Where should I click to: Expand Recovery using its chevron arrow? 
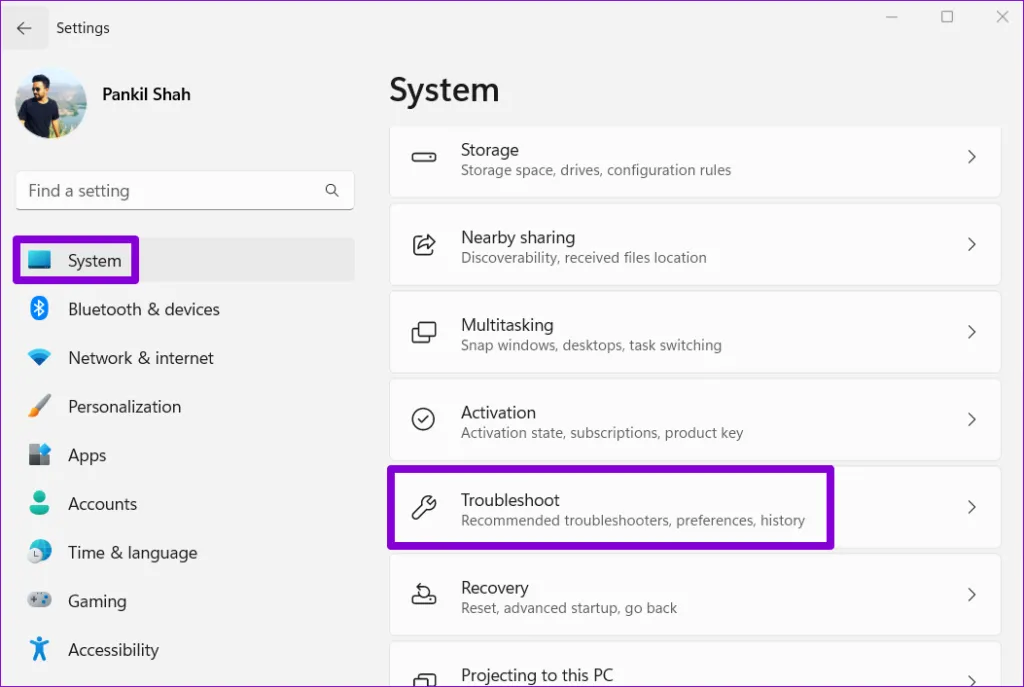click(x=971, y=595)
